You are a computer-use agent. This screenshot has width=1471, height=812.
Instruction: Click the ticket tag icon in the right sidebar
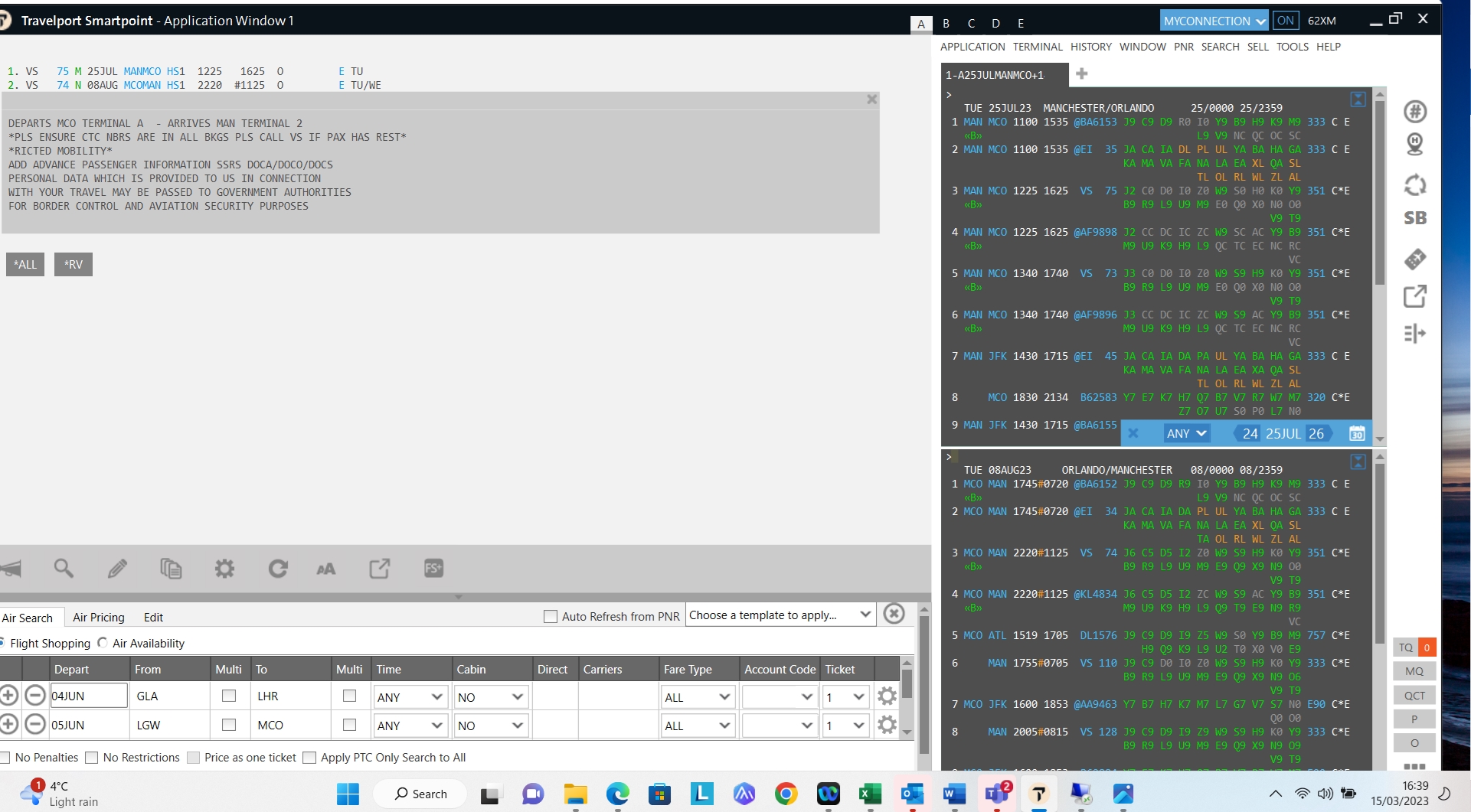point(1415,259)
